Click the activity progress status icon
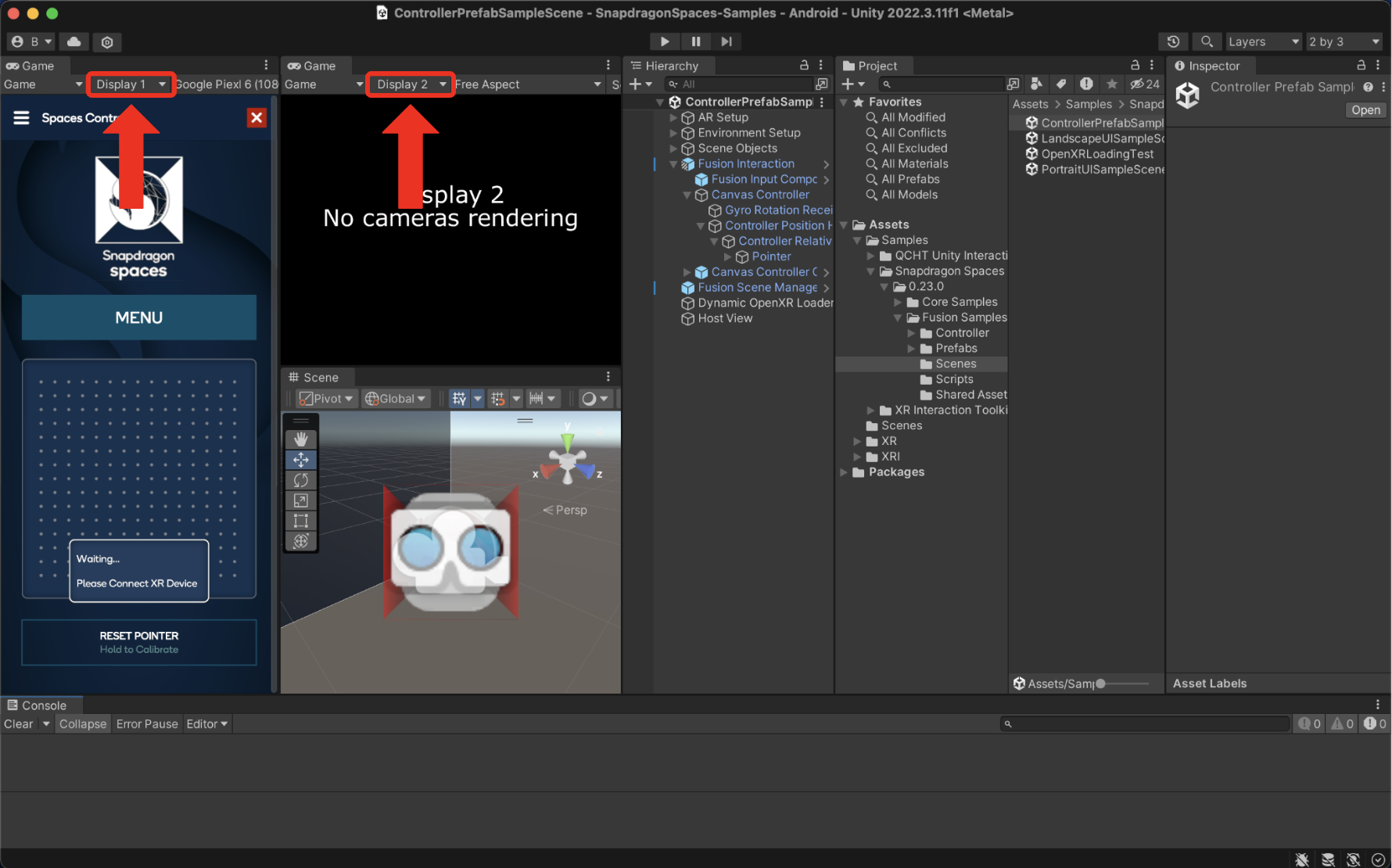Screen dimensions: 1392x868 pyautogui.click(x=1379, y=859)
